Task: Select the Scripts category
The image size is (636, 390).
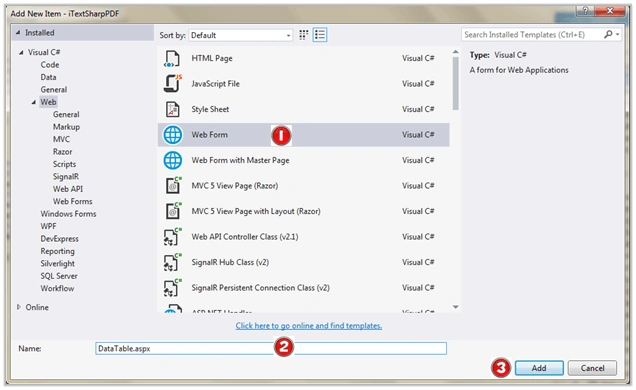Action: [64, 164]
